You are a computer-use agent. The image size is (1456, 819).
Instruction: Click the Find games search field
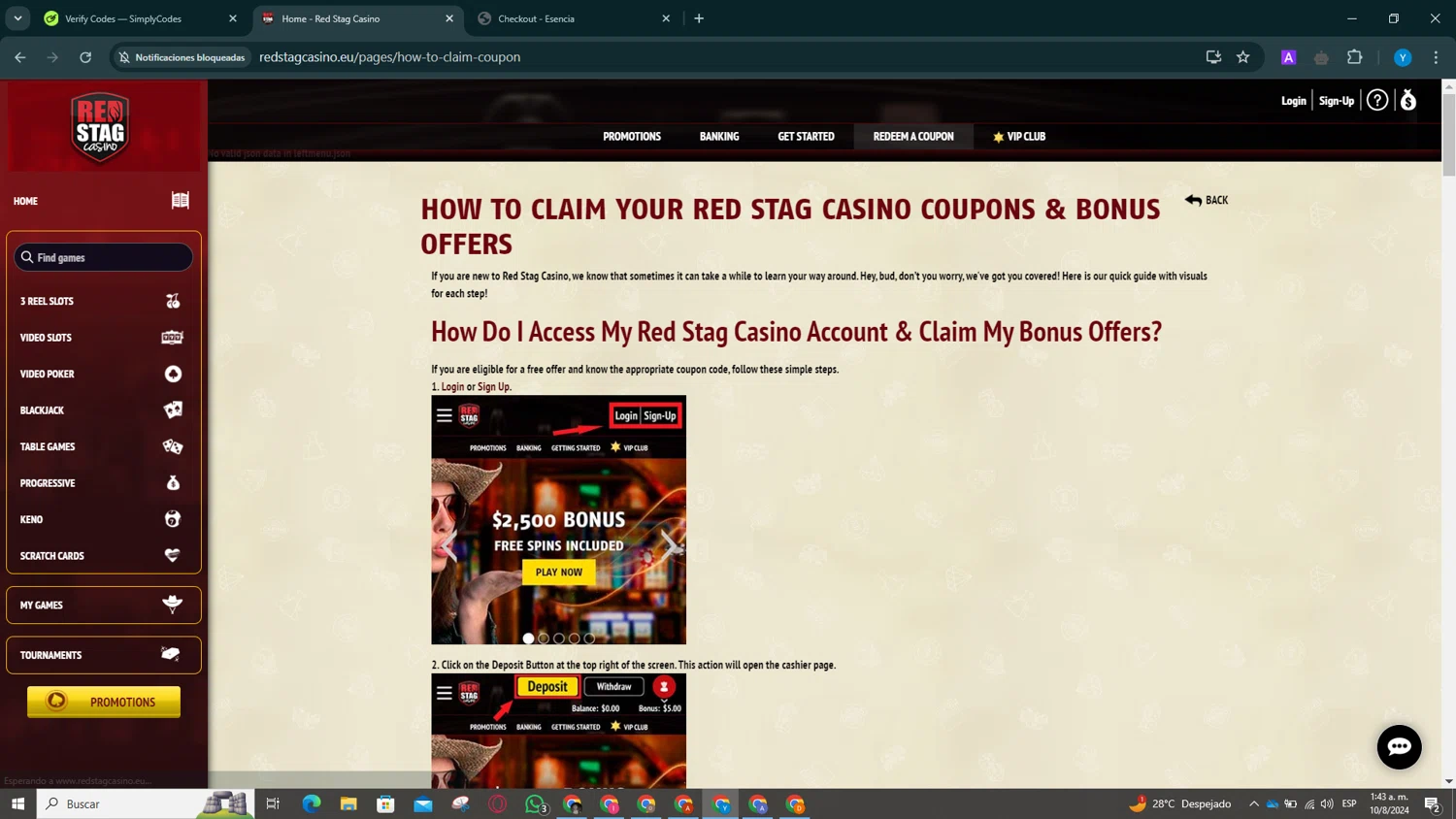pyautogui.click(x=104, y=257)
